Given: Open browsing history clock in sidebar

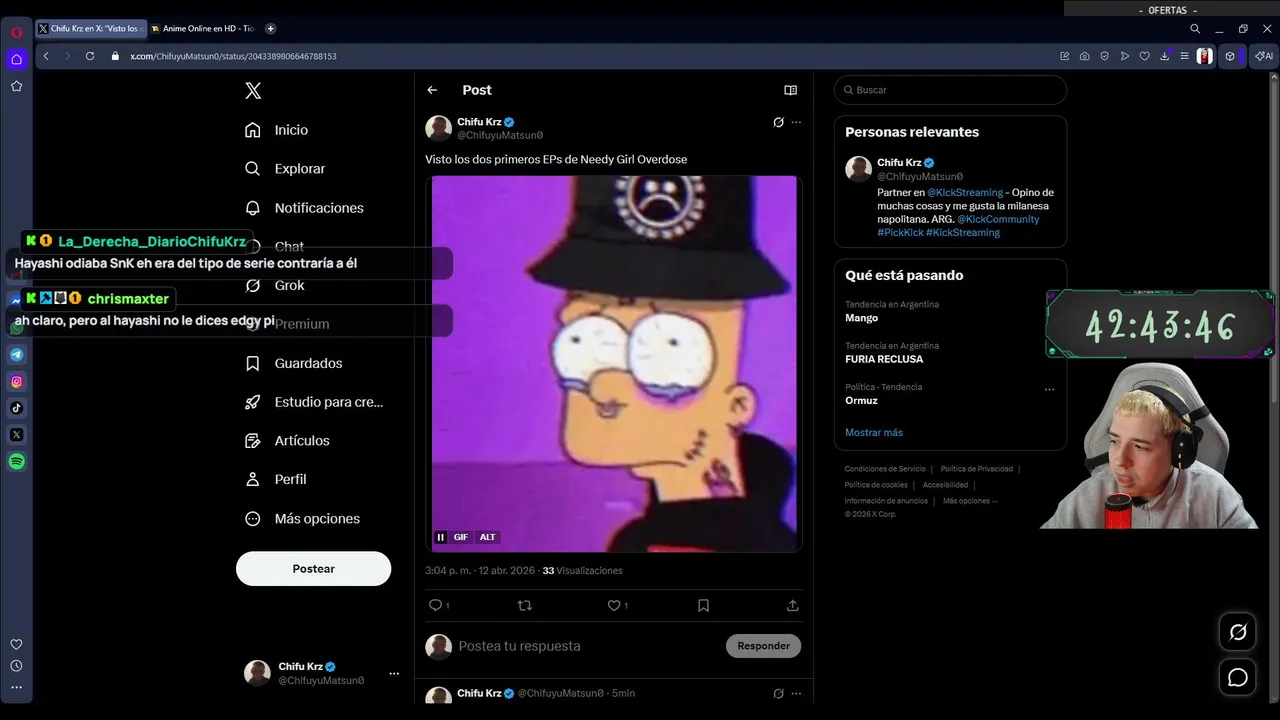Looking at the screenshot, I should pyautogui.click(x=16, y=666).
